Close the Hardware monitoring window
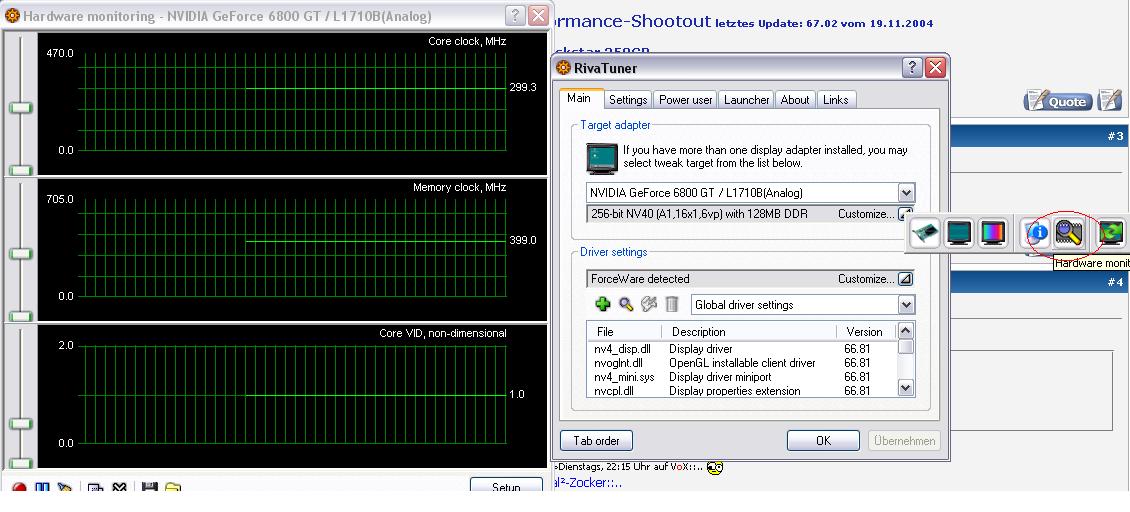The height and width of the screenshot is (512, 1130). coord(538,15)
